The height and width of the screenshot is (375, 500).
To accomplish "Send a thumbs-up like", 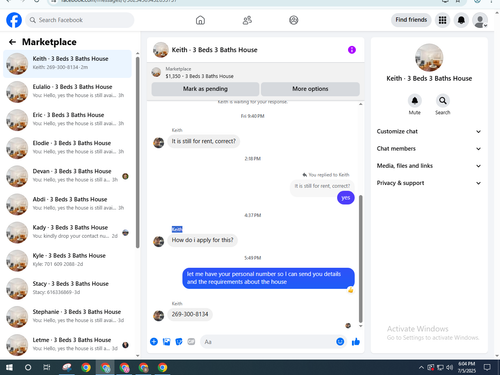I will click(356, 341).
